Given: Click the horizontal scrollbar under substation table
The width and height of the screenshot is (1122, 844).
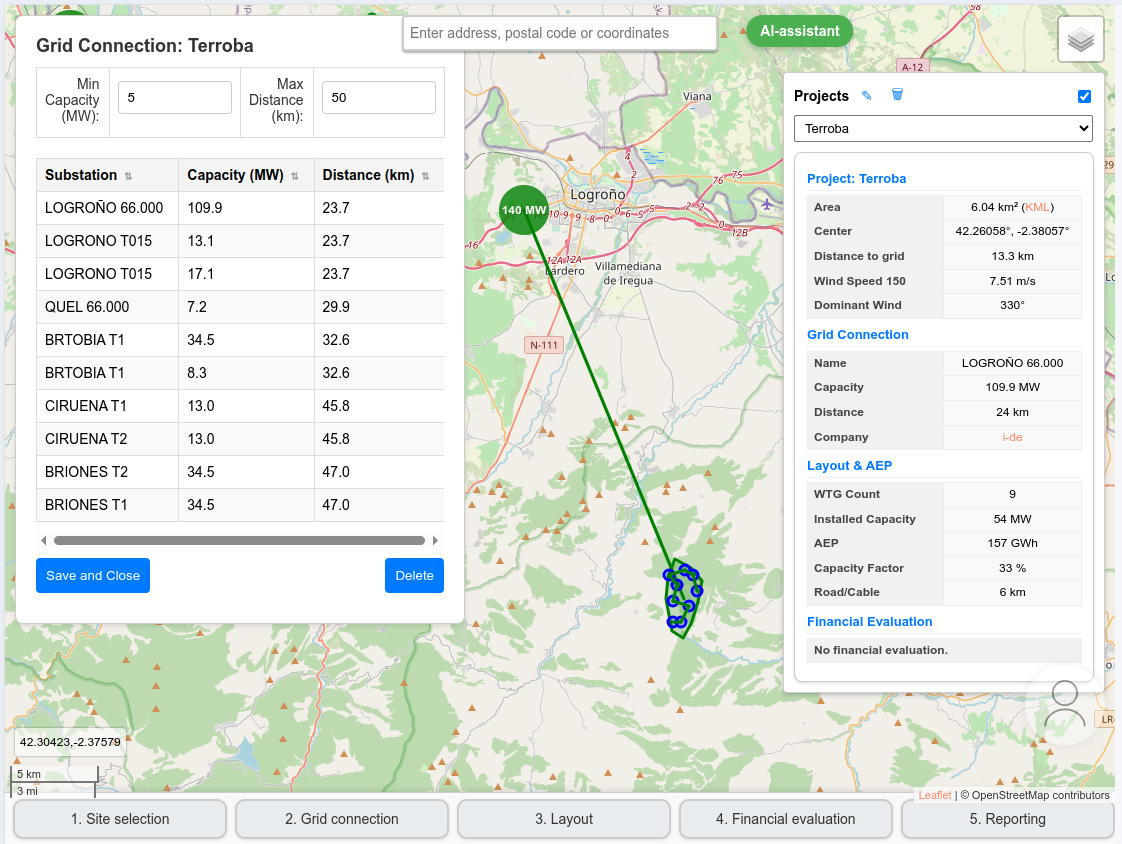Looking at the screenshot, I should click(240, 541).
